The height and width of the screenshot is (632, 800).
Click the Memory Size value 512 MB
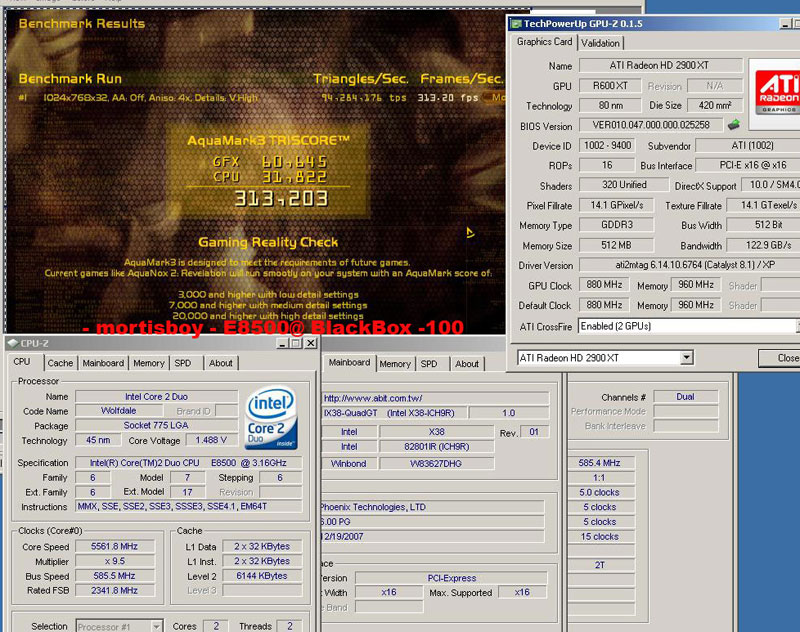pos(616,245)
